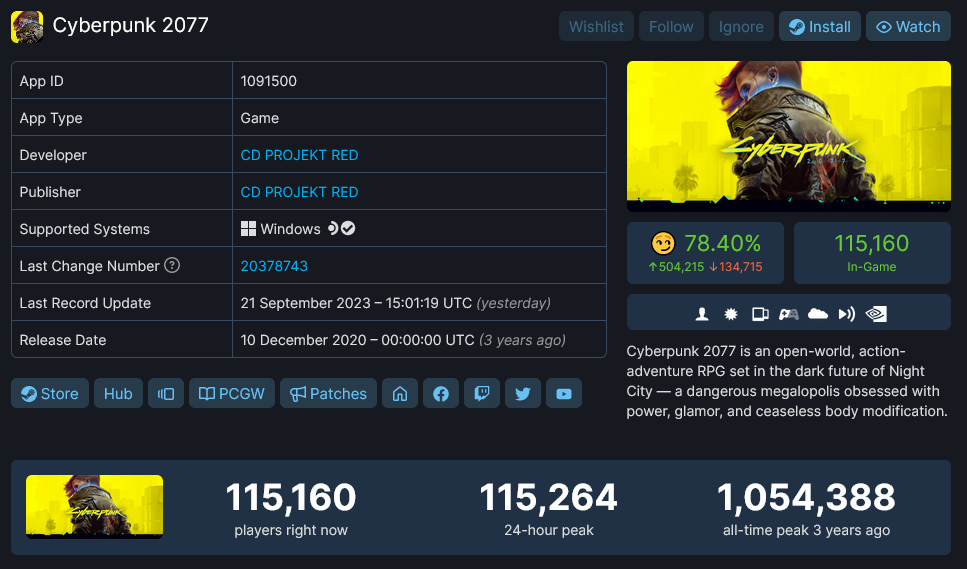Screen dimensions: 967x569
Task: Click the Follow button
Action: (x=671, y=27)
